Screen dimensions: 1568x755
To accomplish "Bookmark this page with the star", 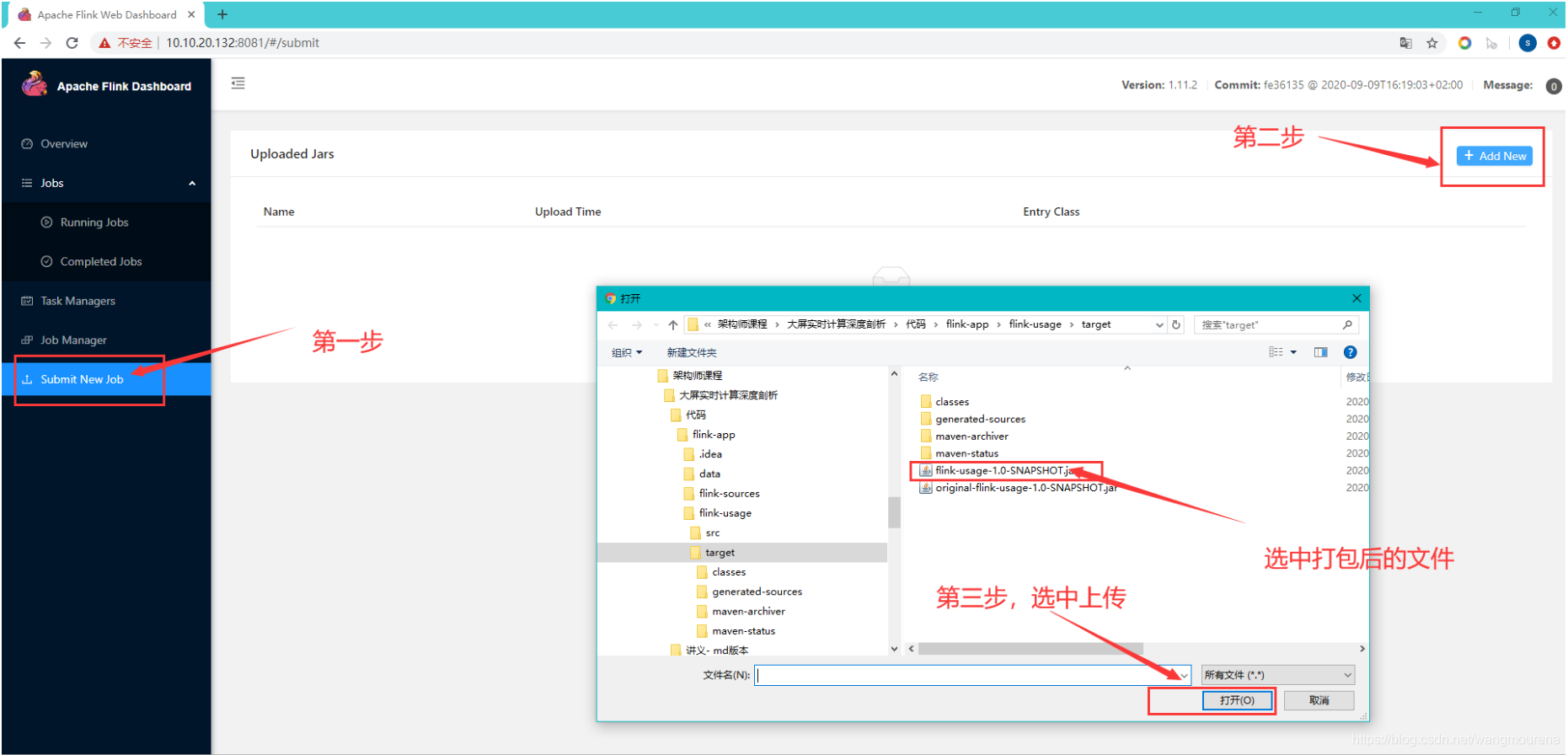I will tap(1432, 43).
